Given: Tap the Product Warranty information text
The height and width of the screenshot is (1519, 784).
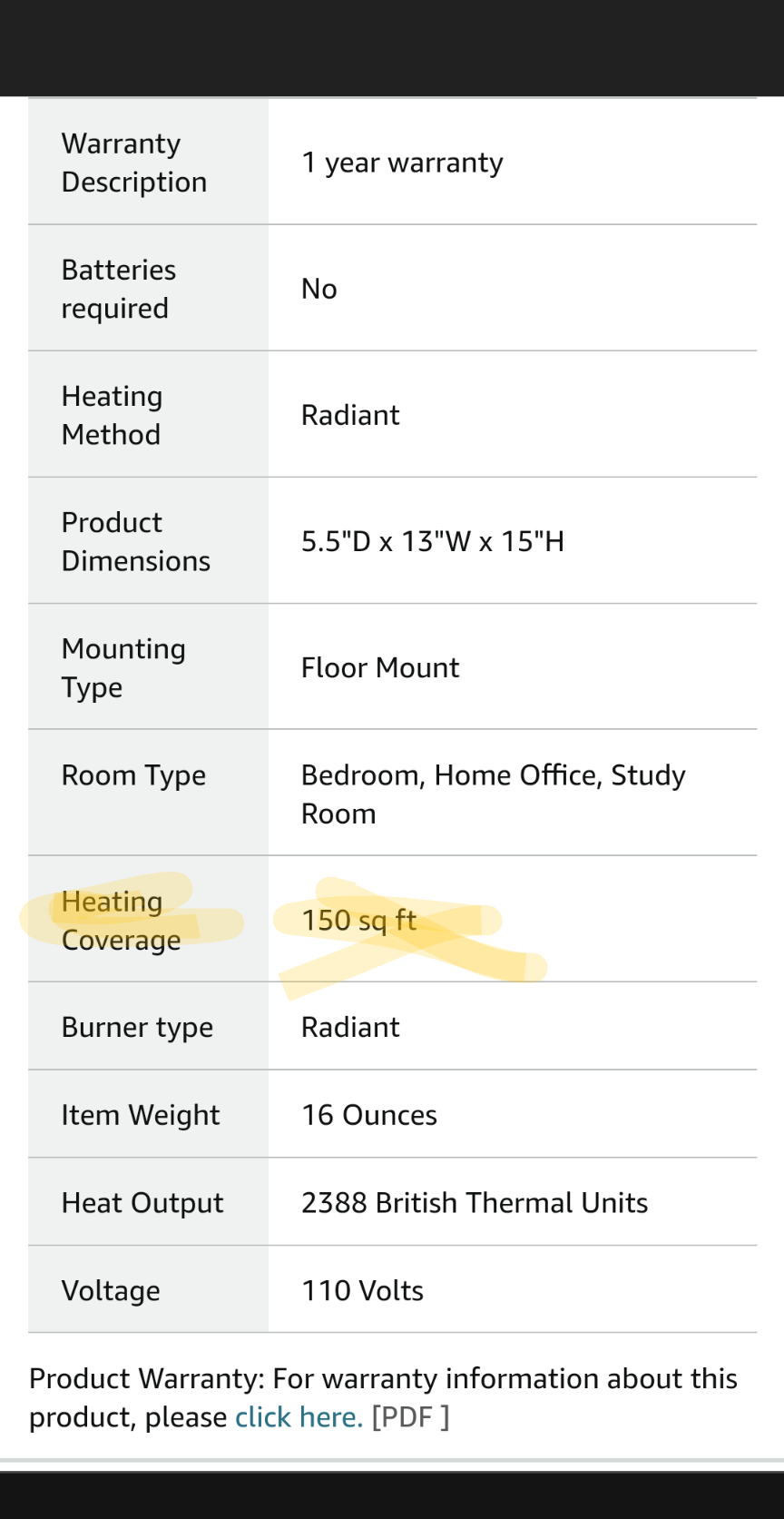Looking at the screenshot, I should [x=384, y=1398].
